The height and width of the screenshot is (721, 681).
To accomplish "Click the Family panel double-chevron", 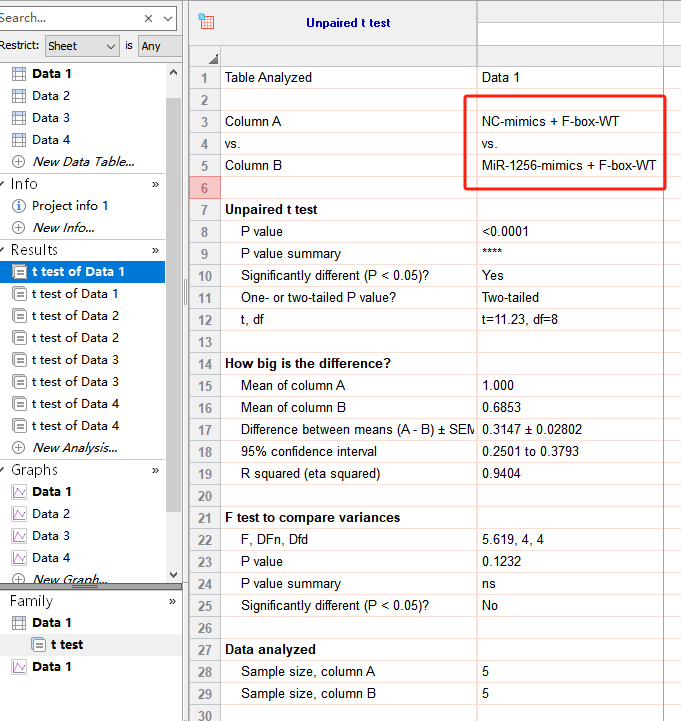I will point(172,602).
